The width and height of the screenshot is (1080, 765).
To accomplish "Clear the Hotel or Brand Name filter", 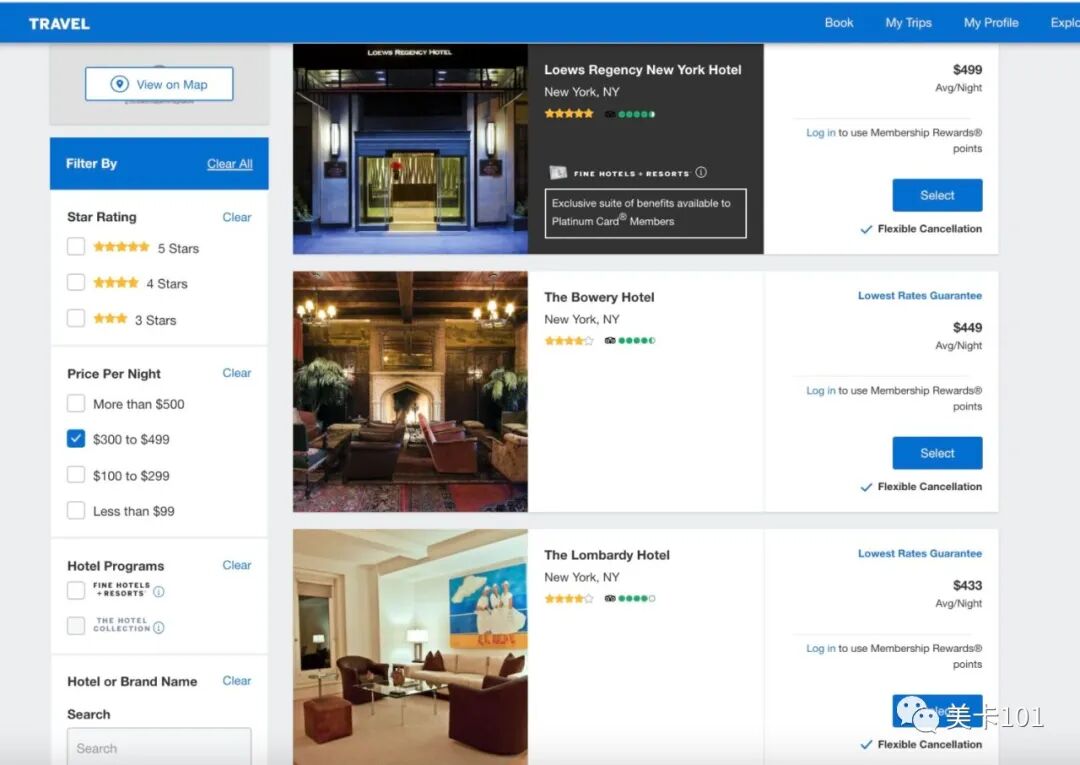I will (237, 680).
